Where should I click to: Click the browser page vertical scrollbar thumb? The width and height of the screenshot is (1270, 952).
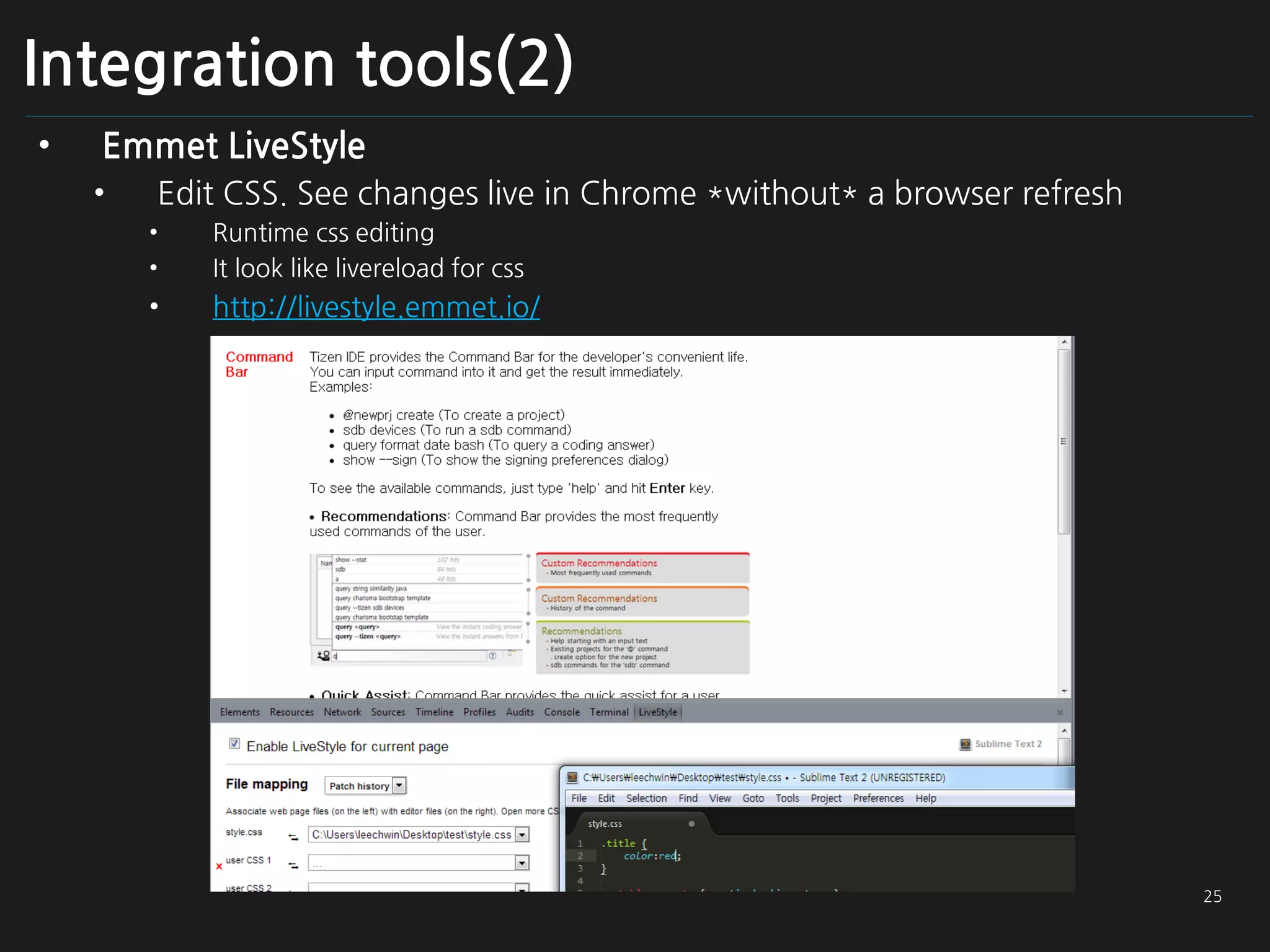pyautogui.click(x=1064, y=441)
